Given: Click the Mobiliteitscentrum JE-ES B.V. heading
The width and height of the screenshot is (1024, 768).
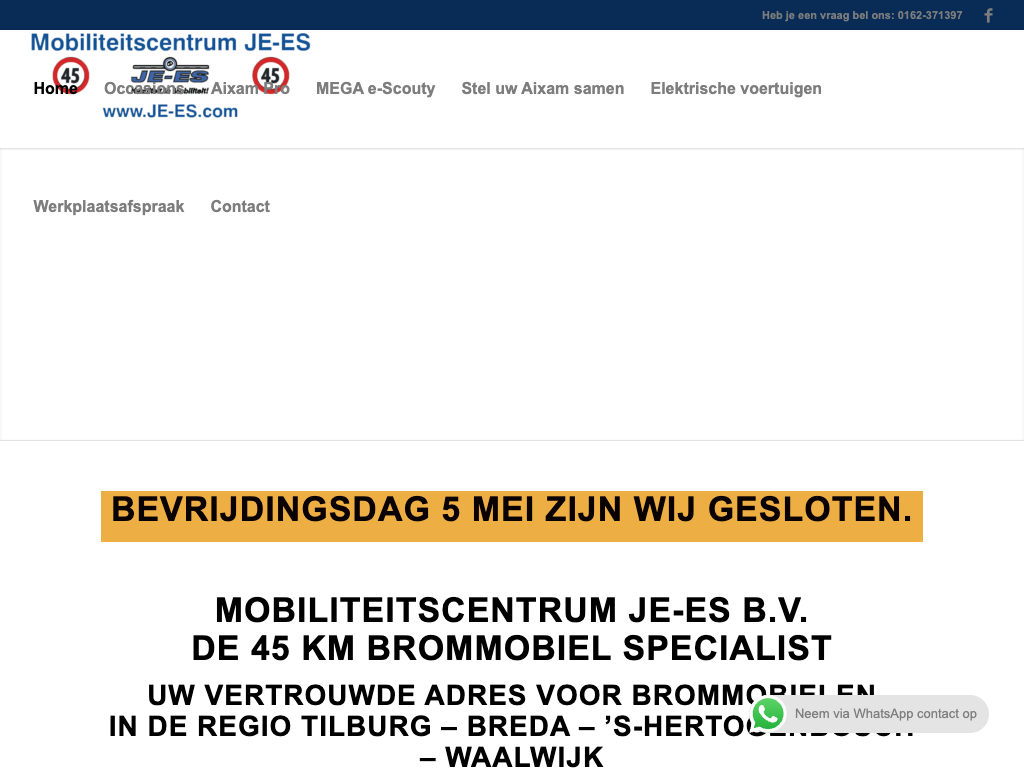Looking at the screenshot, I should (x=511, y=610).
